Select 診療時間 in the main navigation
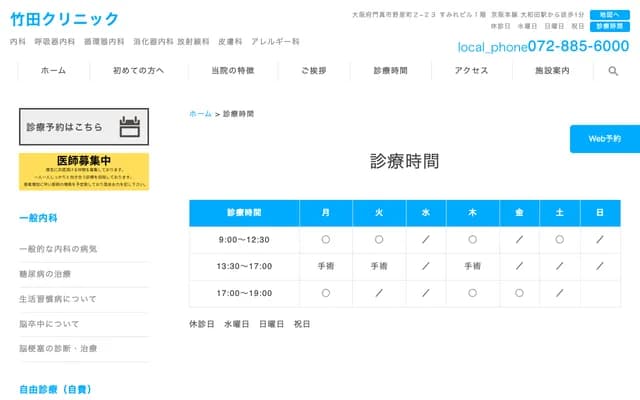The height and width of the screenshot is (400, 640). (x=390, y=71)
